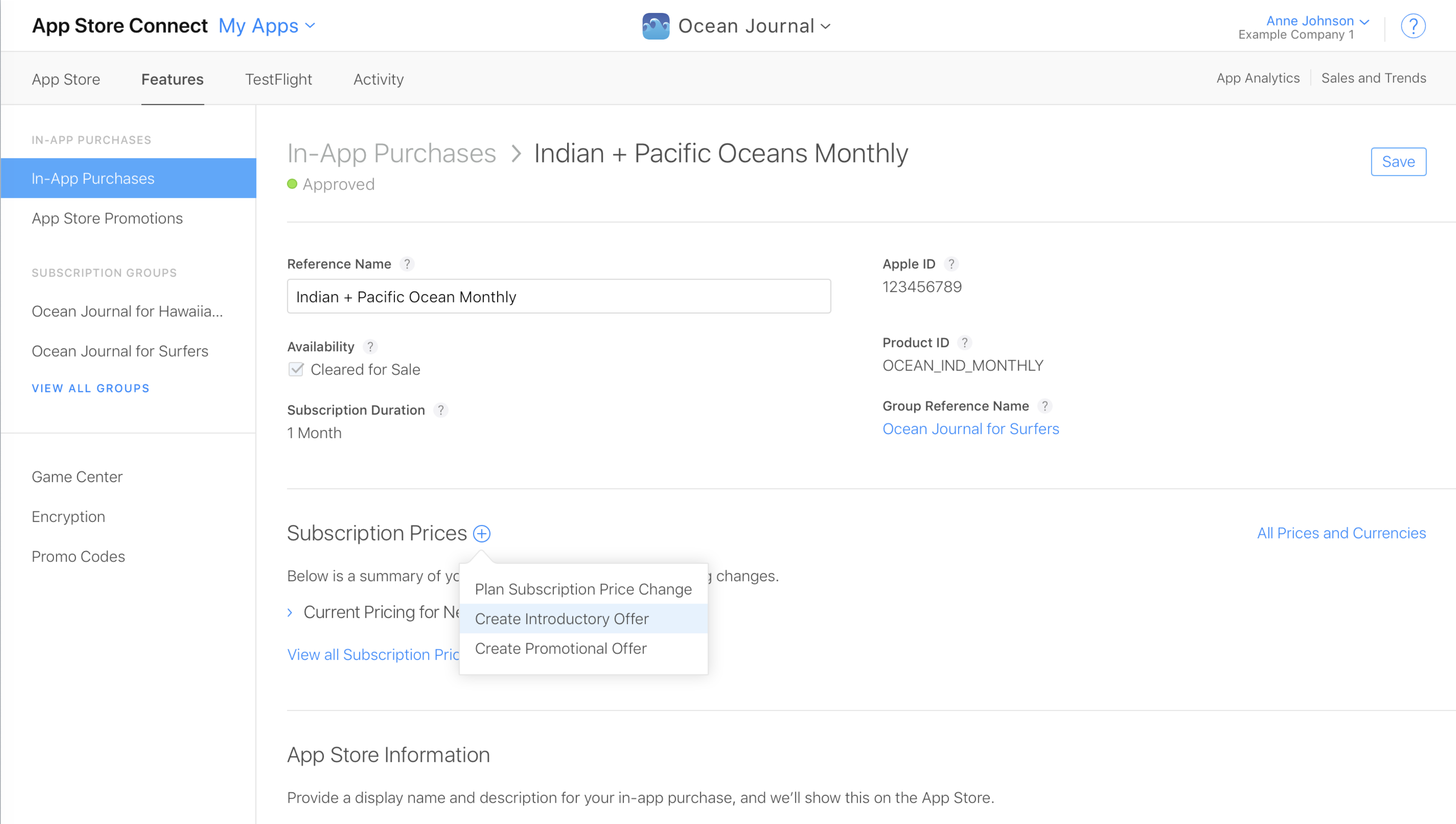This screenshot has height=824, width=1456.
Task: Open Group Reference Name help tooltip icon
Action: 1044,406
